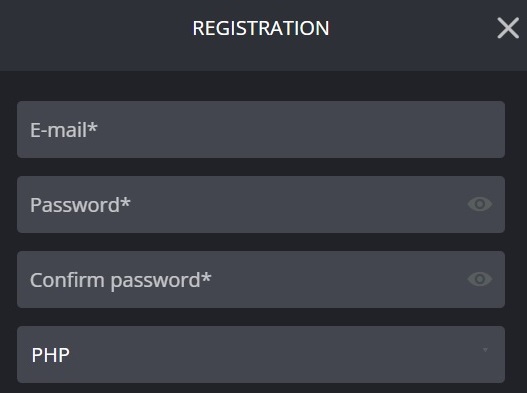Show the Password field's hidden characters
Viewport: 527px width, 393px height.
(x=480, y=204)
